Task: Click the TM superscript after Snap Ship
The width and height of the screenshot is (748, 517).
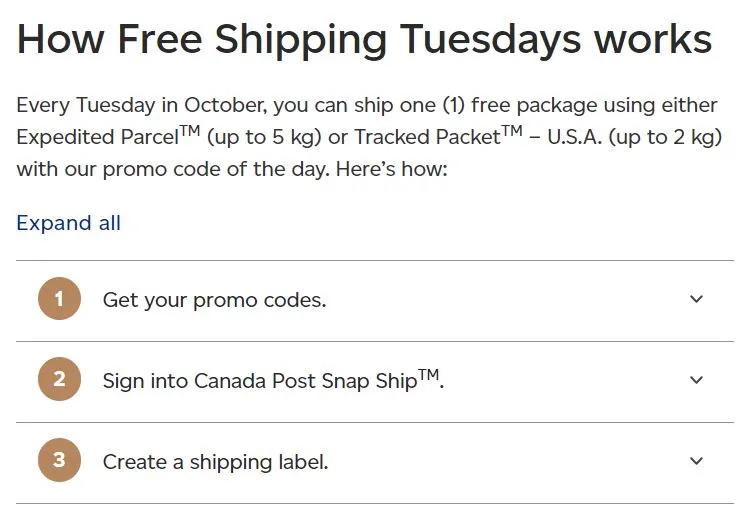Action: (428, 374)
